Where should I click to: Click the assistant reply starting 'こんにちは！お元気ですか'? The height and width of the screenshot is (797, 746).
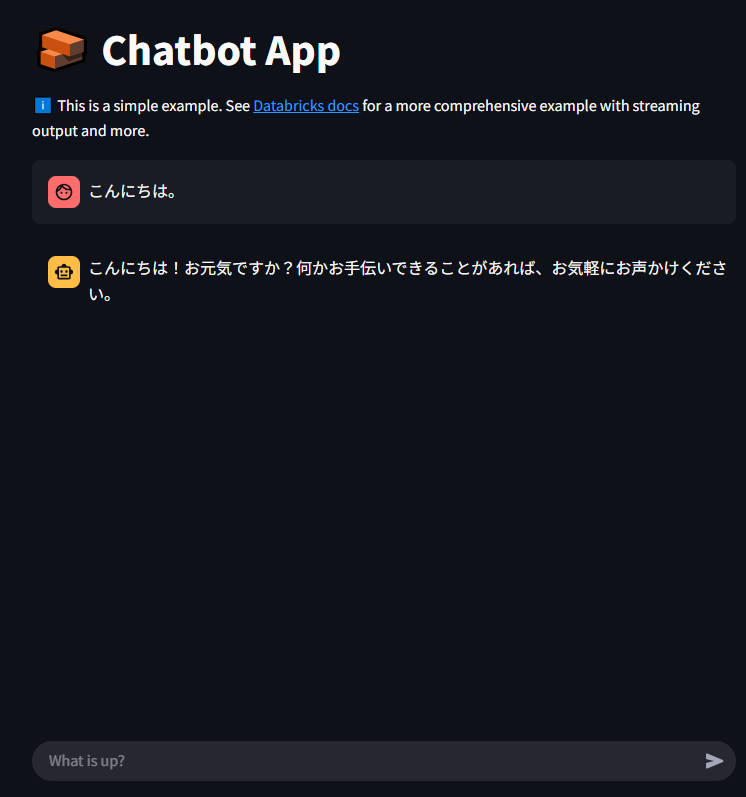[x=408, y=281]
